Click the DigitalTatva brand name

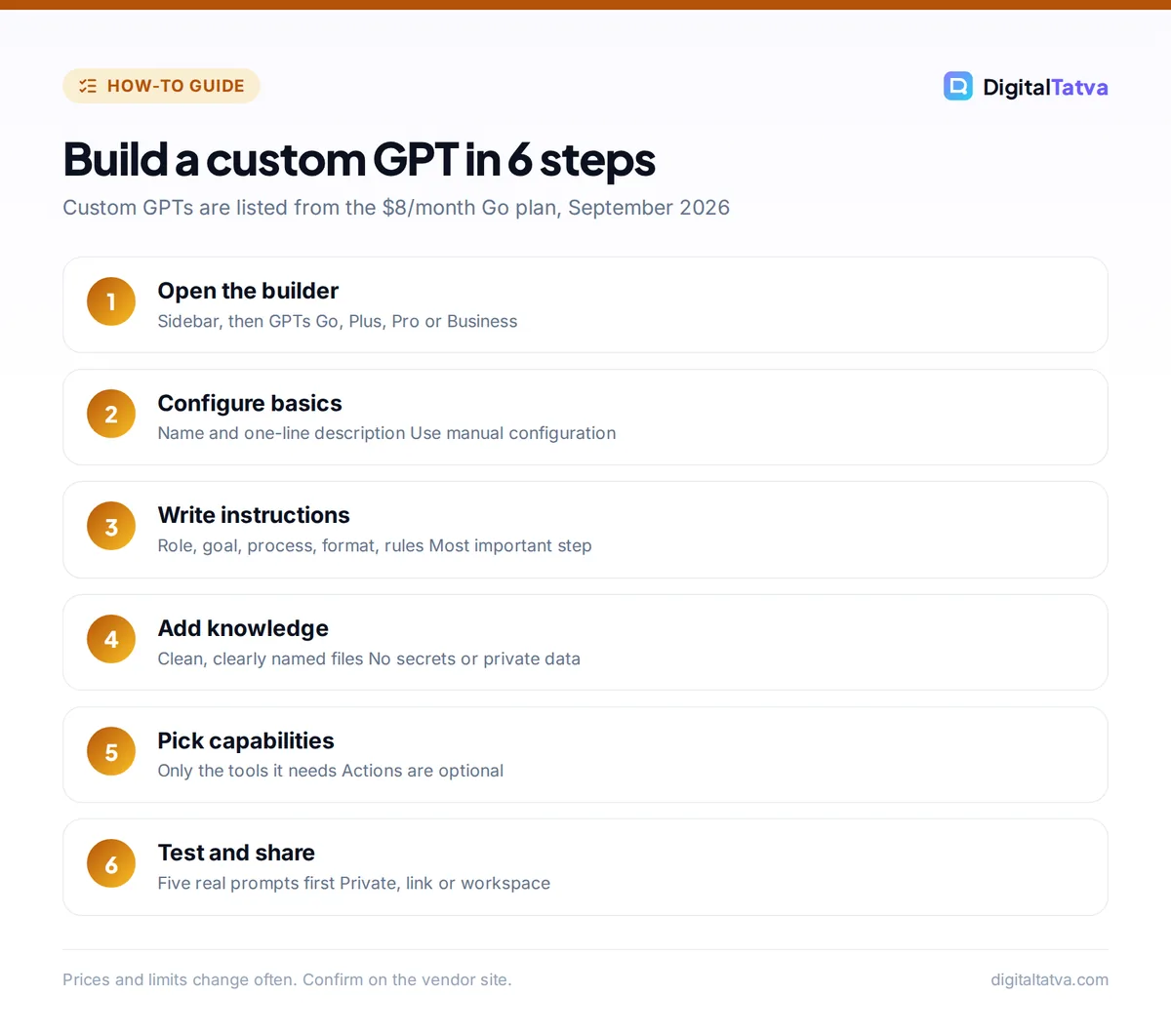pos(1045,87)
